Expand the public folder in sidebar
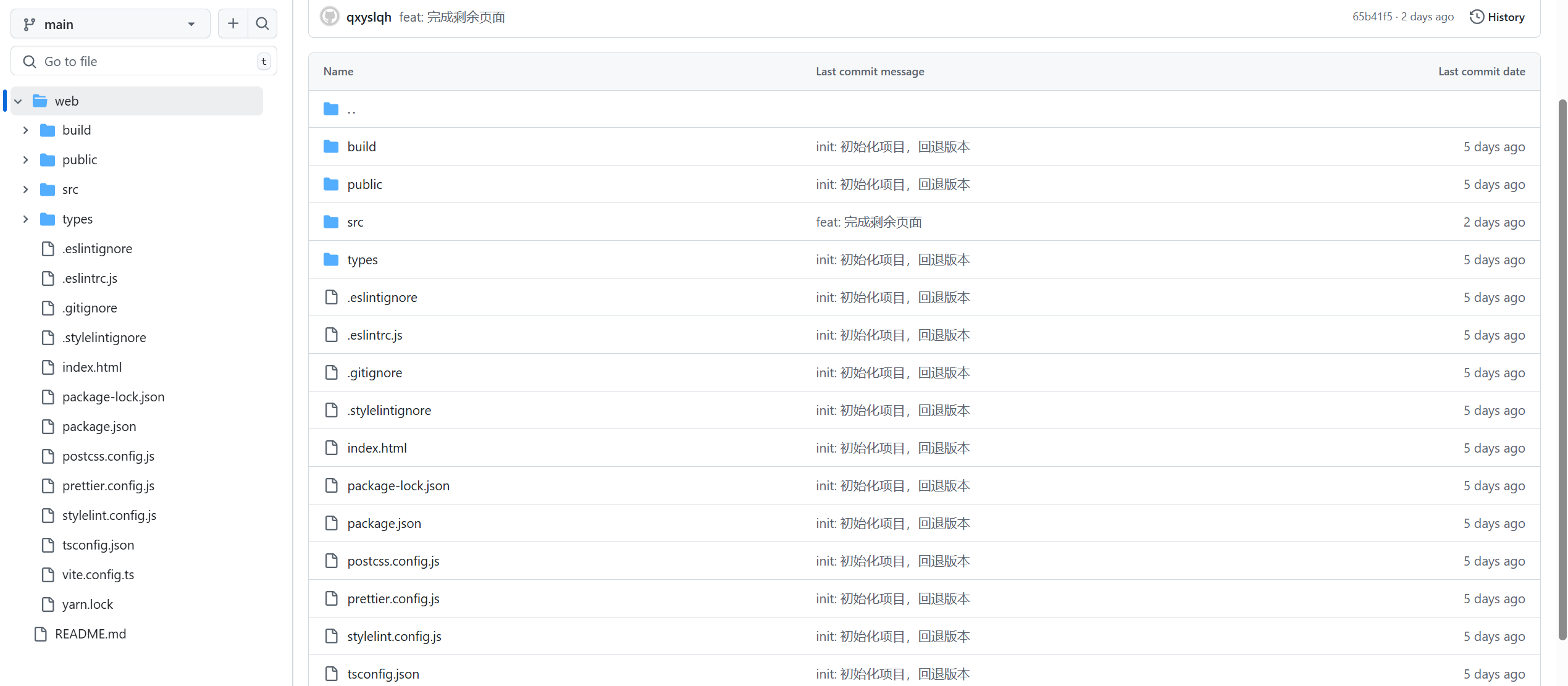The width and height of the screenshot is (1568, 686). (26, 160)
